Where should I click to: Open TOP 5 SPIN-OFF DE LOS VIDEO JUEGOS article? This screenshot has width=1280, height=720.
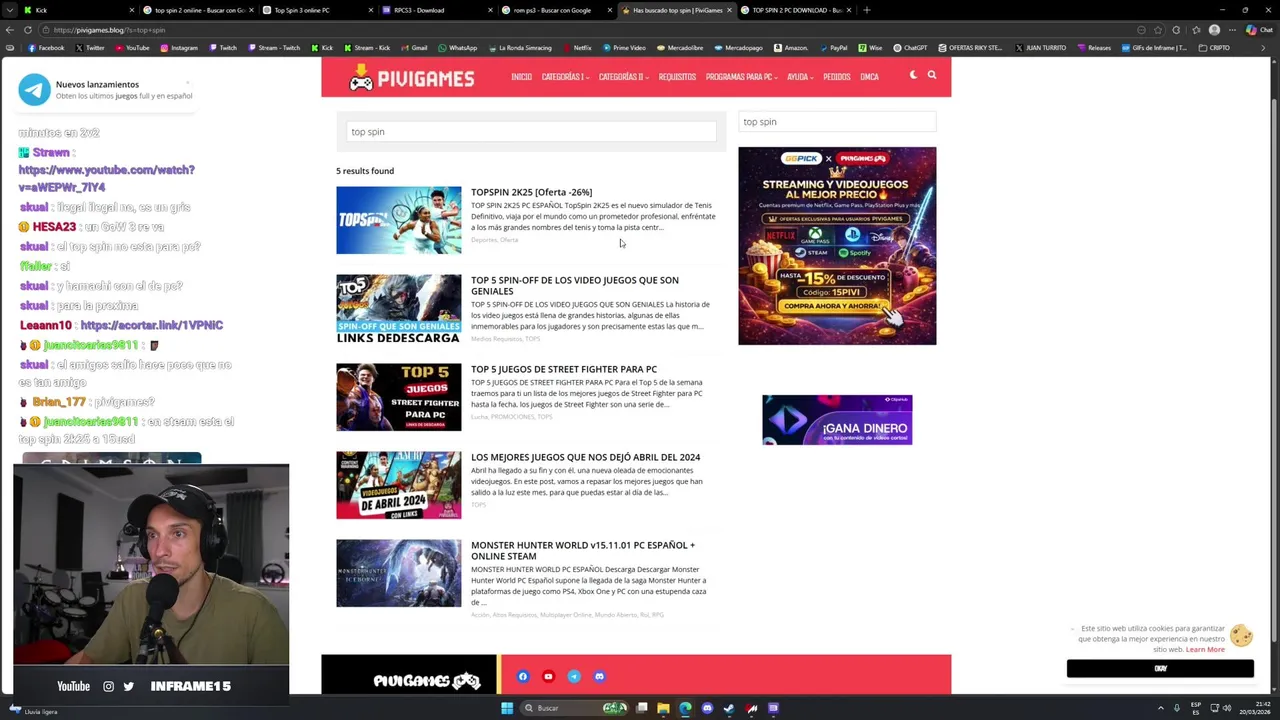pyautogui.click(x=575, y=286)
